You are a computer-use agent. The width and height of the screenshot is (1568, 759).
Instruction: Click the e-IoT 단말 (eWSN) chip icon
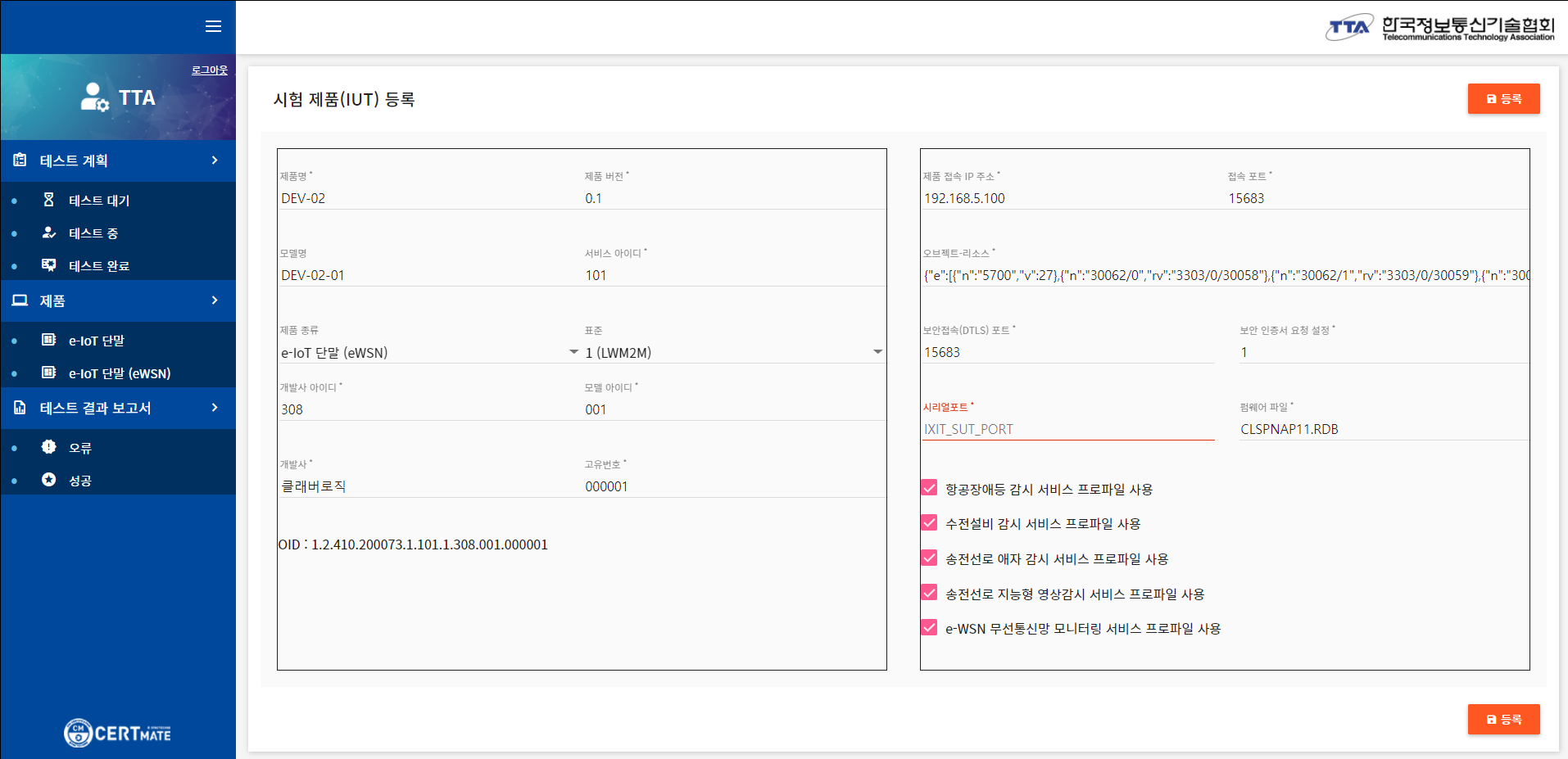pos(49,373)
